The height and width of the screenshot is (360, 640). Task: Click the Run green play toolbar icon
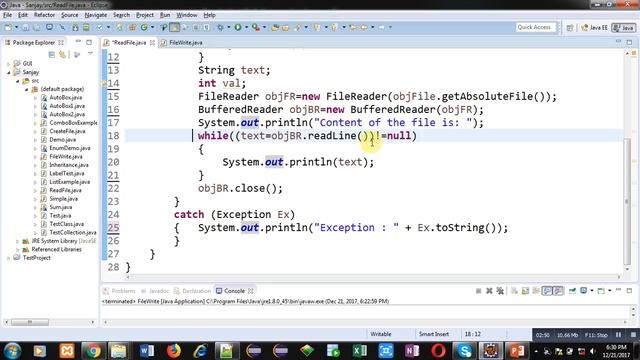tap(238, 27)
